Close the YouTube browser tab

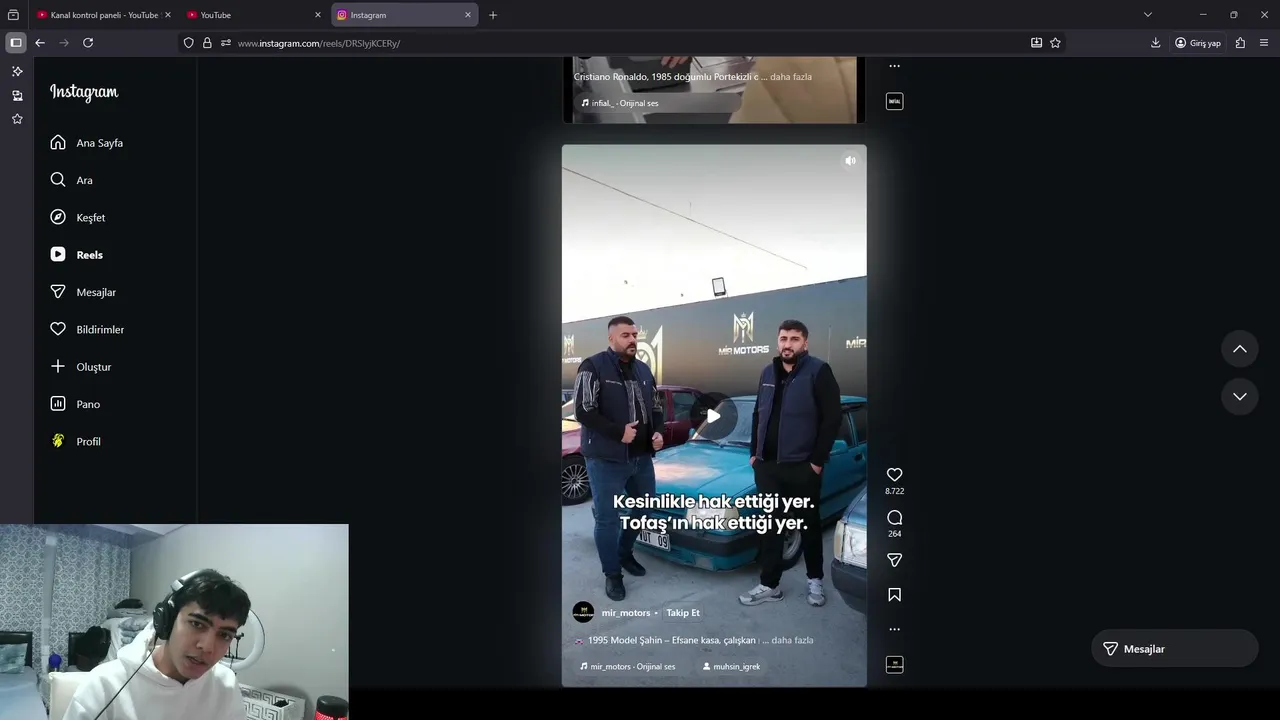[x=318, y=15]
